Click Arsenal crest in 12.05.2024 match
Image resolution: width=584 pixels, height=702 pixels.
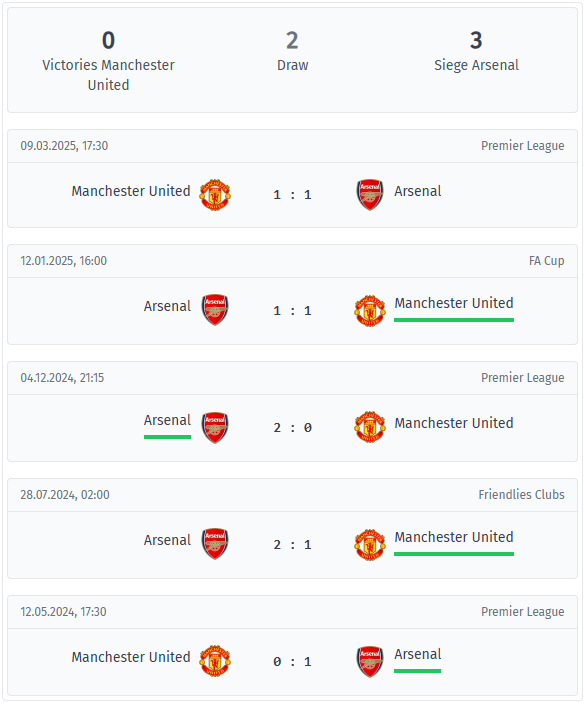[370, 661]
